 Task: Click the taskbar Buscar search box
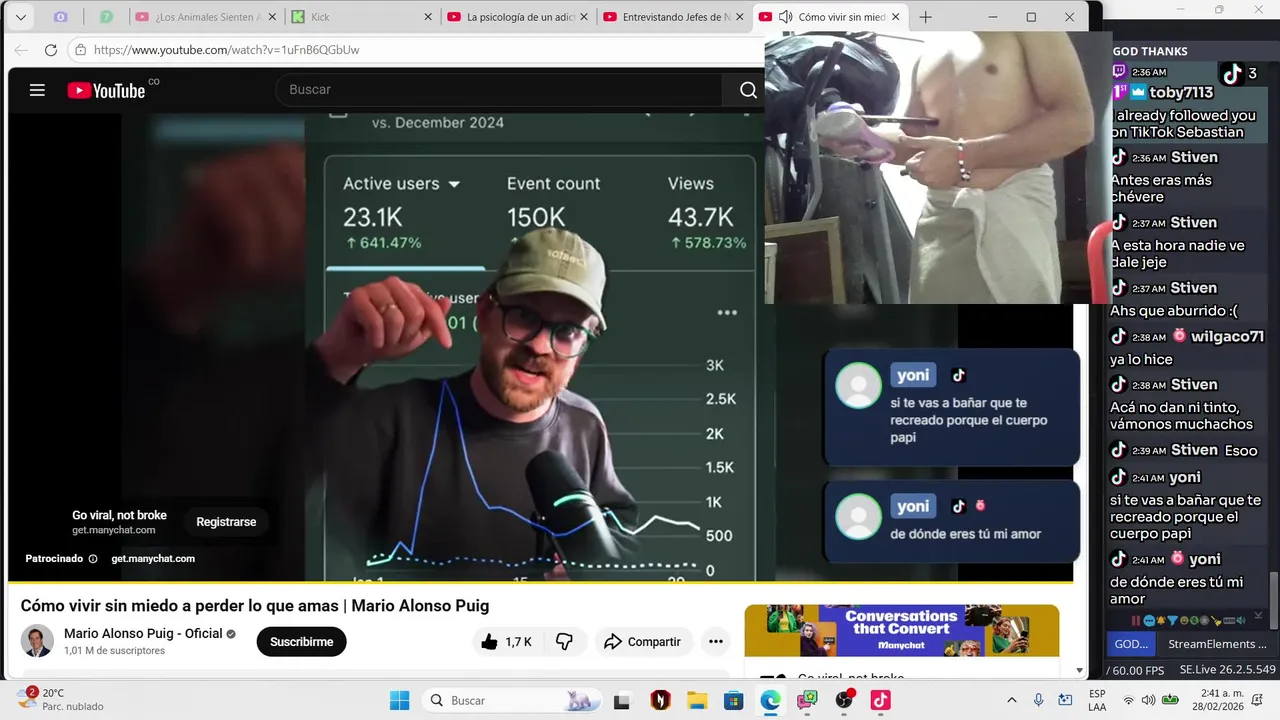513,700
